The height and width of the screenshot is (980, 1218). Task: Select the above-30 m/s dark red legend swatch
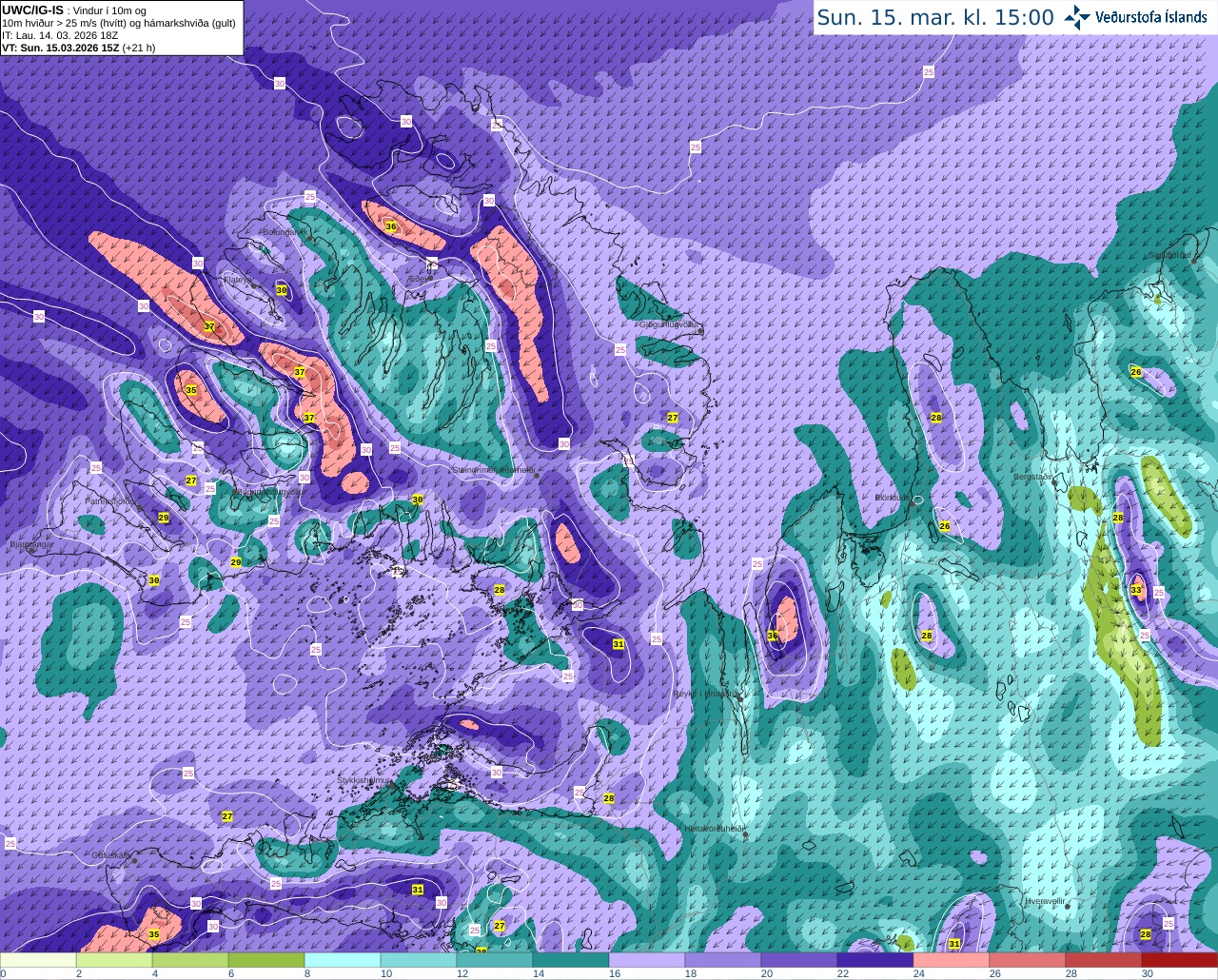[1180, 960]
